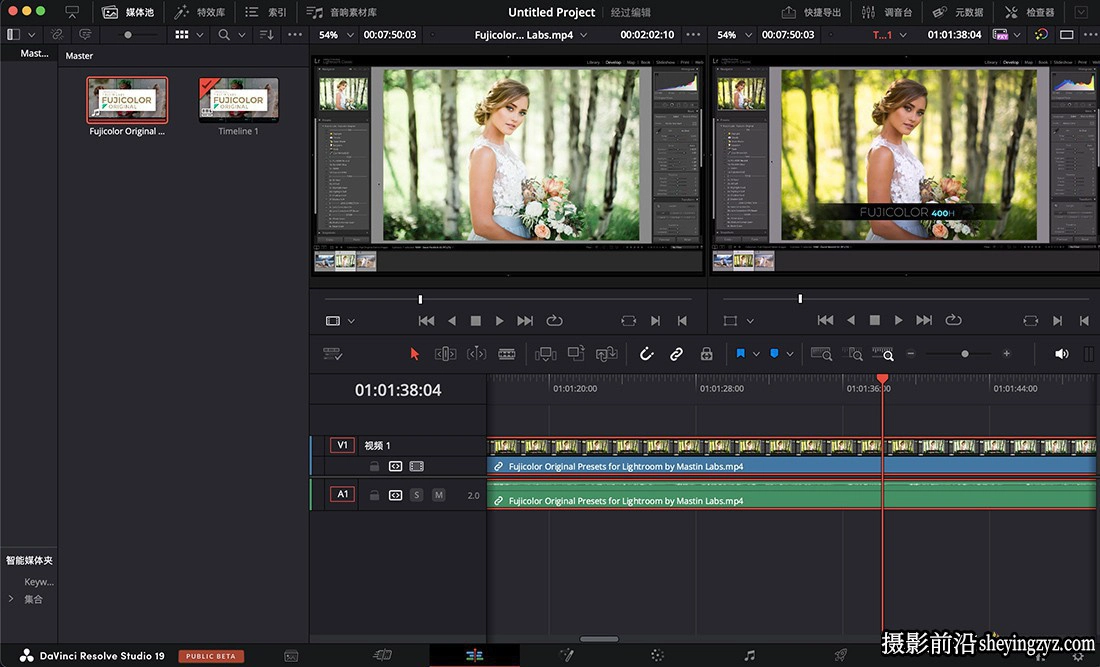
Task: Open the 调音台 mixer panel
Action: pyautogui.click(x=887, y=12)
